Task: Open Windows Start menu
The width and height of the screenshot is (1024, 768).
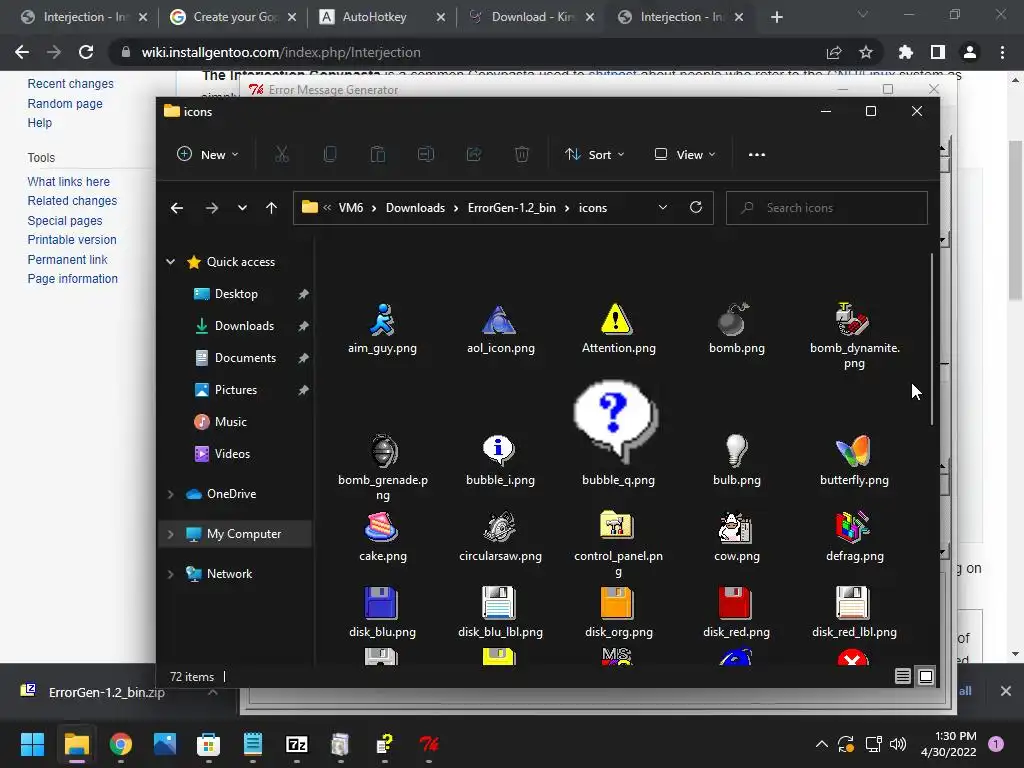Action: pos(32,744)
